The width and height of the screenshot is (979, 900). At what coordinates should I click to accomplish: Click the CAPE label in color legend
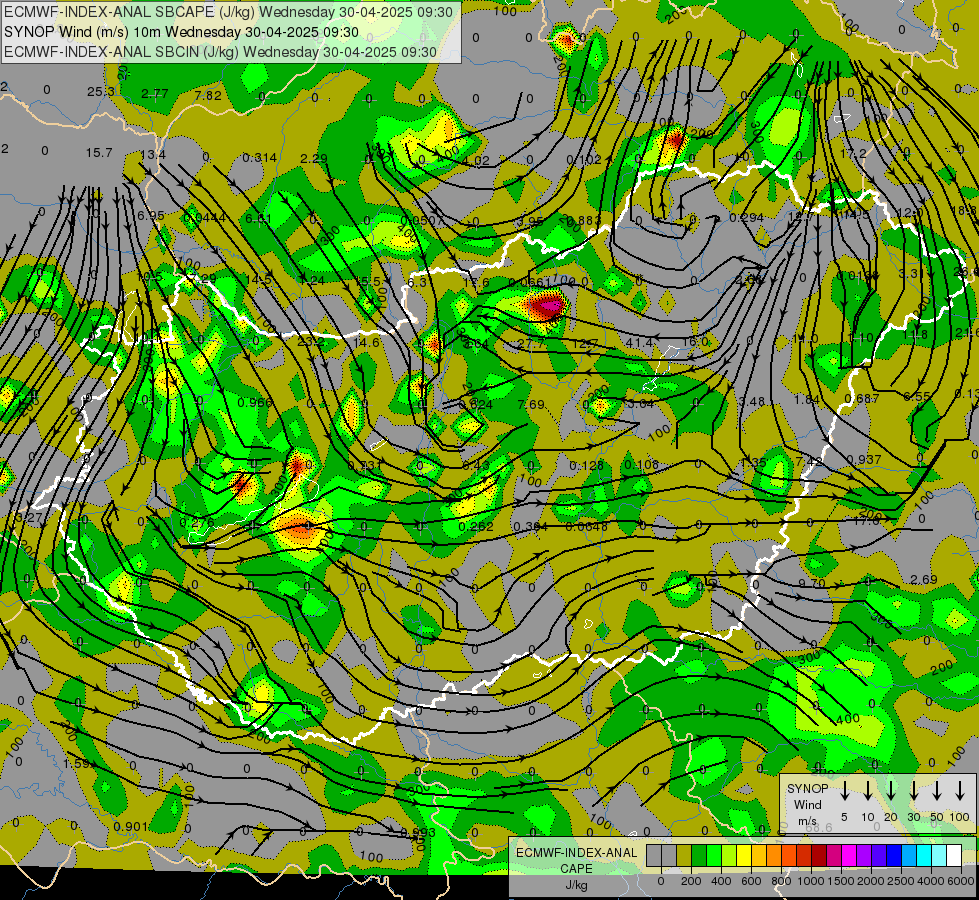(576, 869)
